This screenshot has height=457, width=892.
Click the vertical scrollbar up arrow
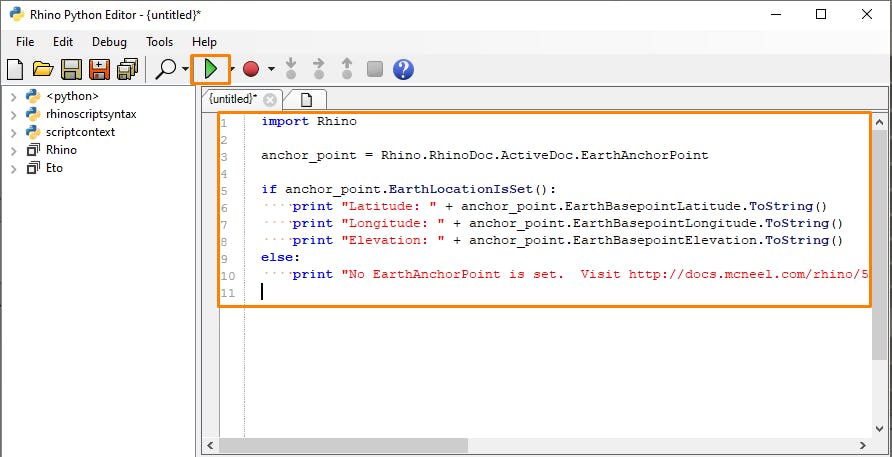pyautogui.click(x=879, y=122)
